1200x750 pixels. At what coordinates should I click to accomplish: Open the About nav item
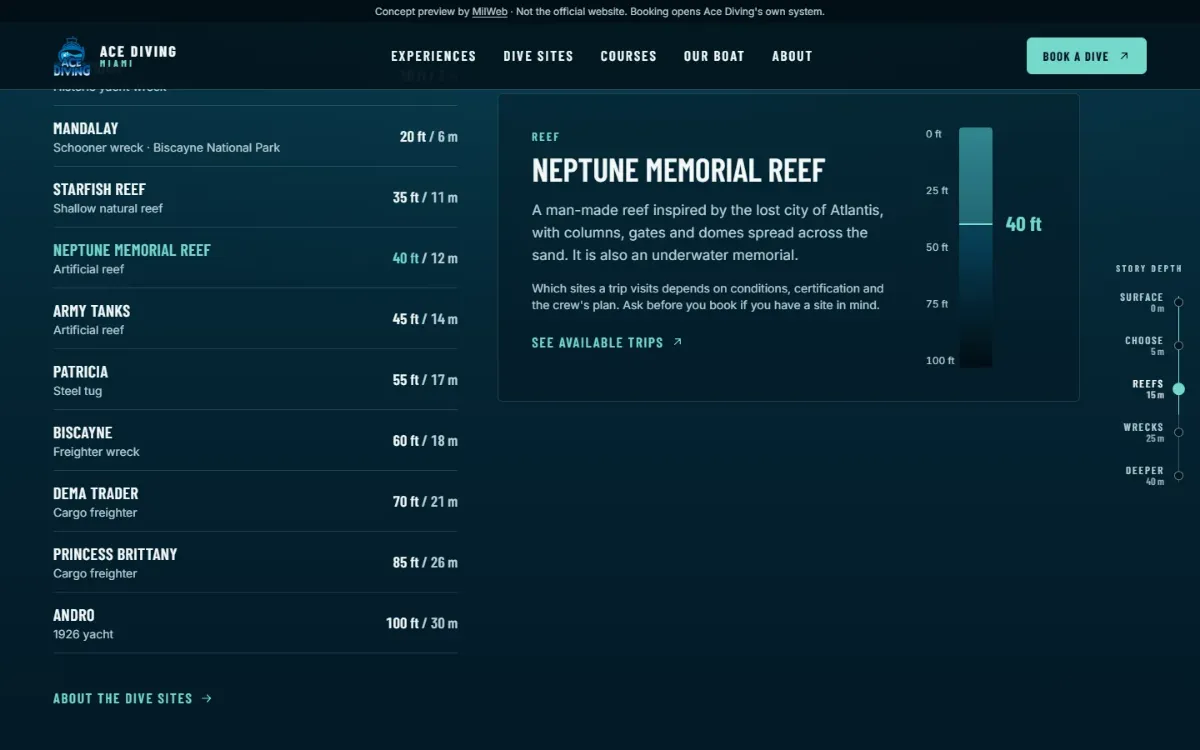click(x=792, y=56)
